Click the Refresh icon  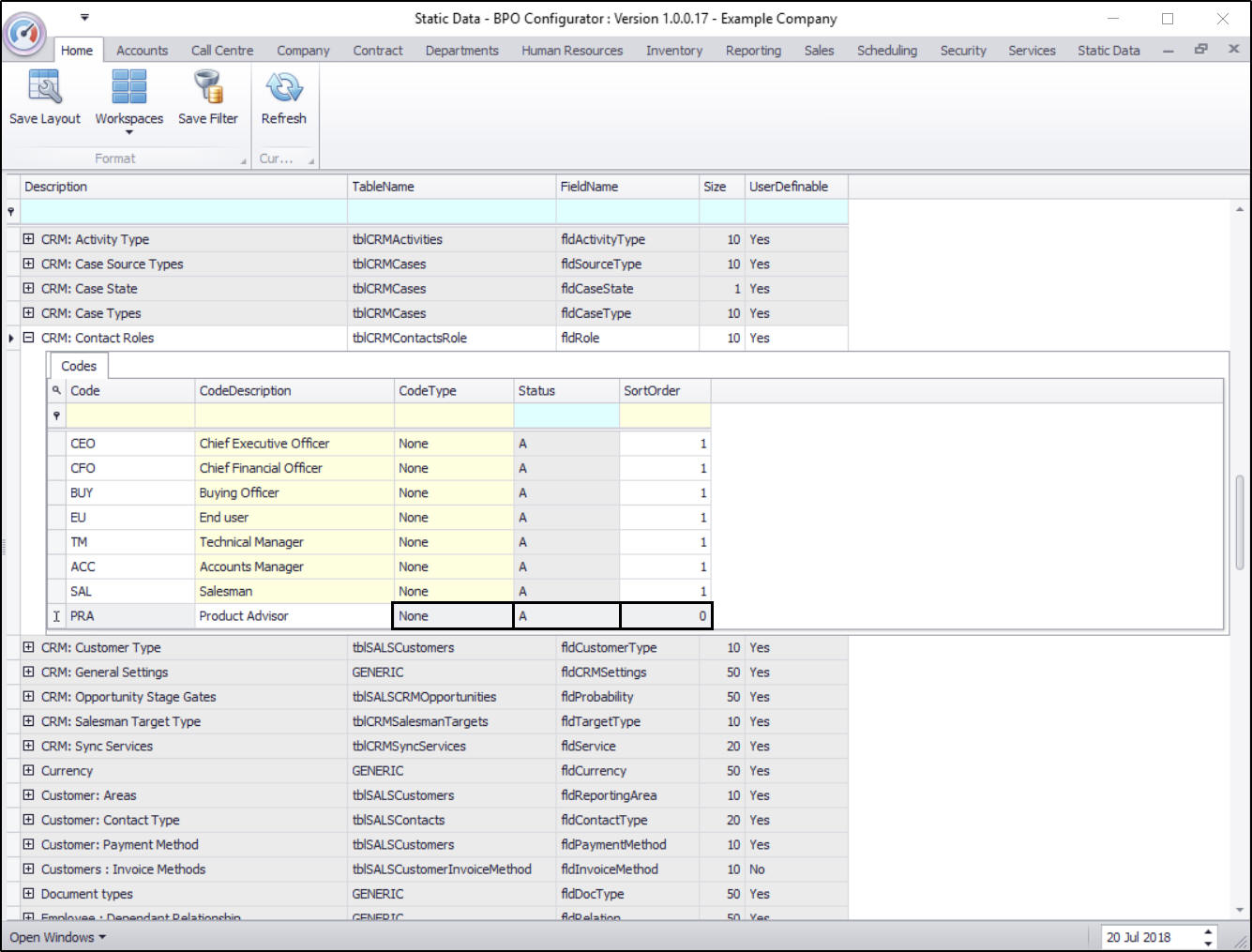click(283, 88)
